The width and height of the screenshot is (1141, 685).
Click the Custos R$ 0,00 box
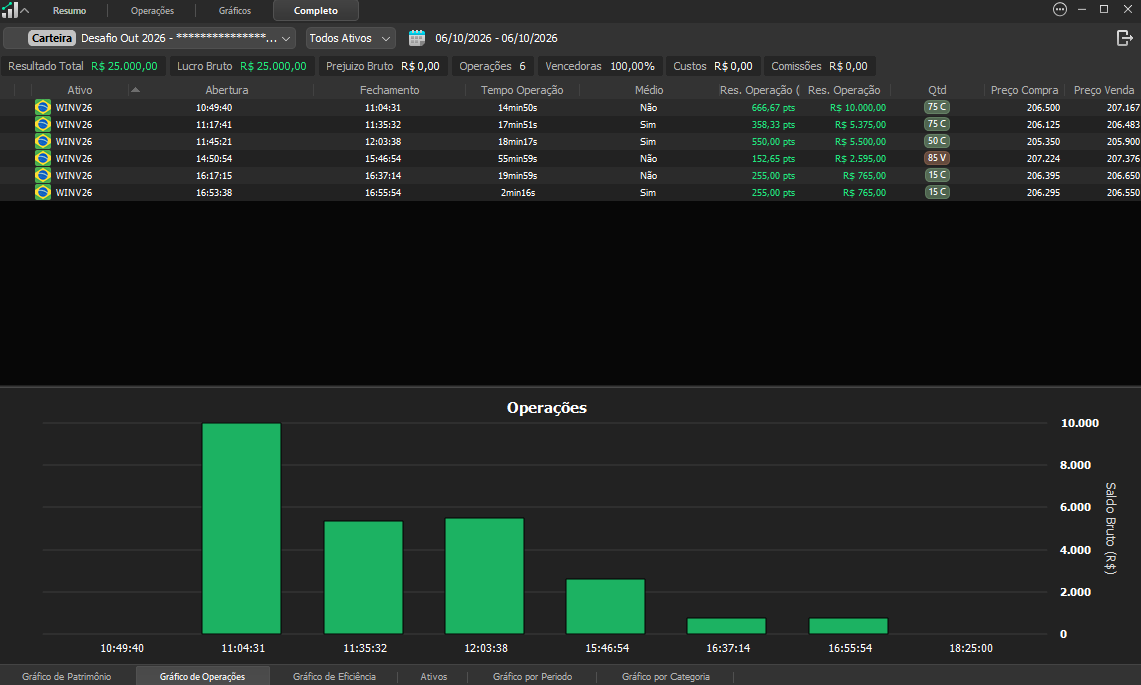coord(712,66)
